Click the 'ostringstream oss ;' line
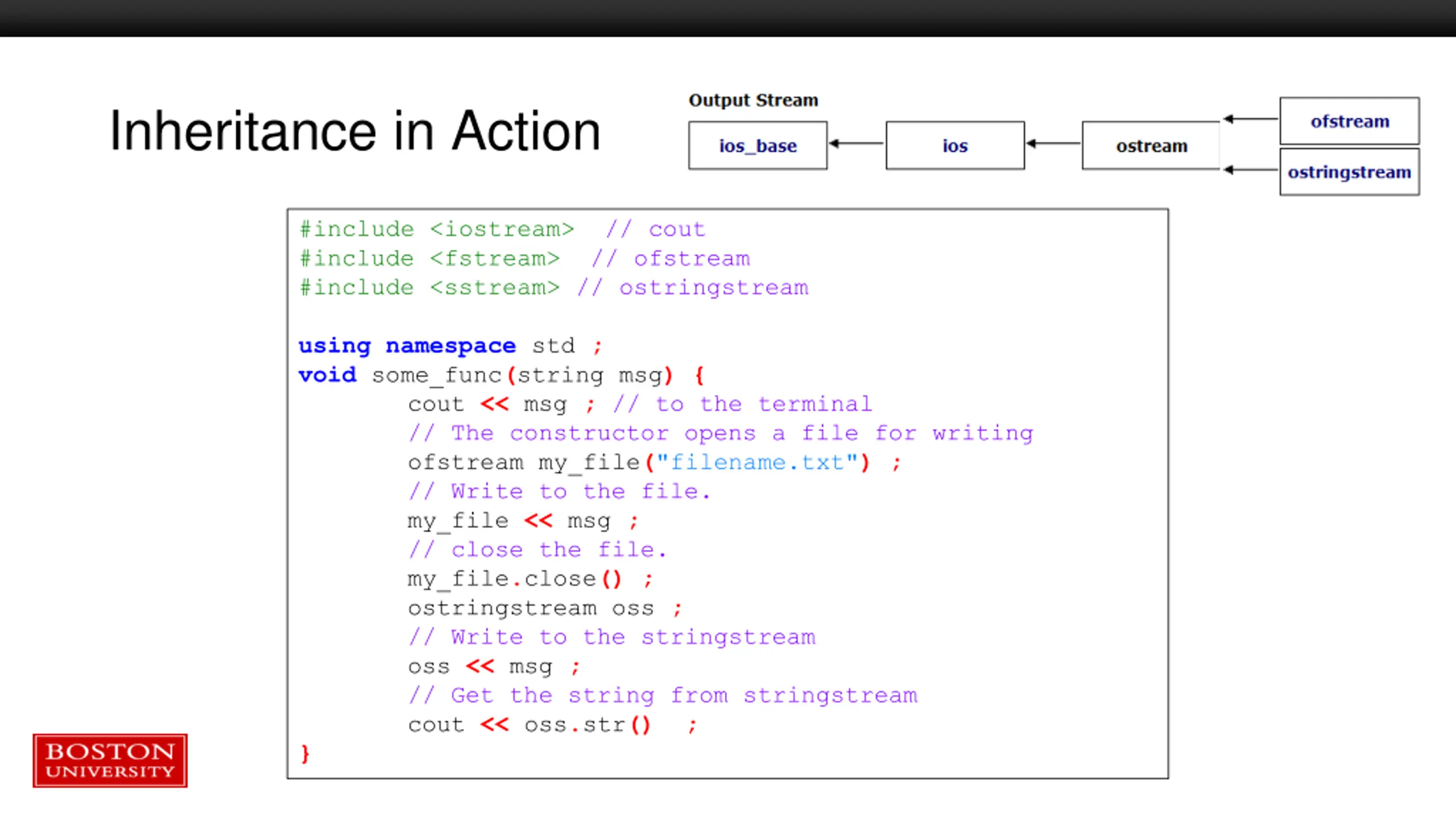 (x=545, y=609)
